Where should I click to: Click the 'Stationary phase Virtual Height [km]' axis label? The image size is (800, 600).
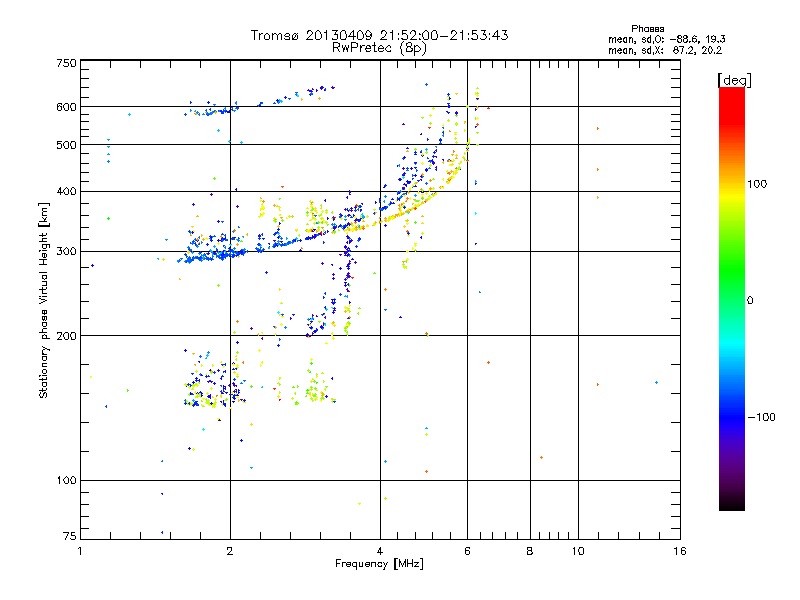(44, 300)
